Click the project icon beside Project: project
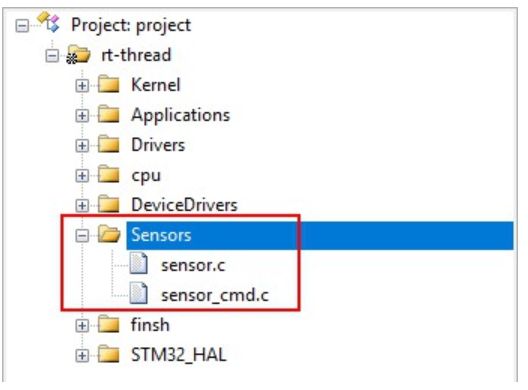 pyautogui.click(x=48, y=22)
